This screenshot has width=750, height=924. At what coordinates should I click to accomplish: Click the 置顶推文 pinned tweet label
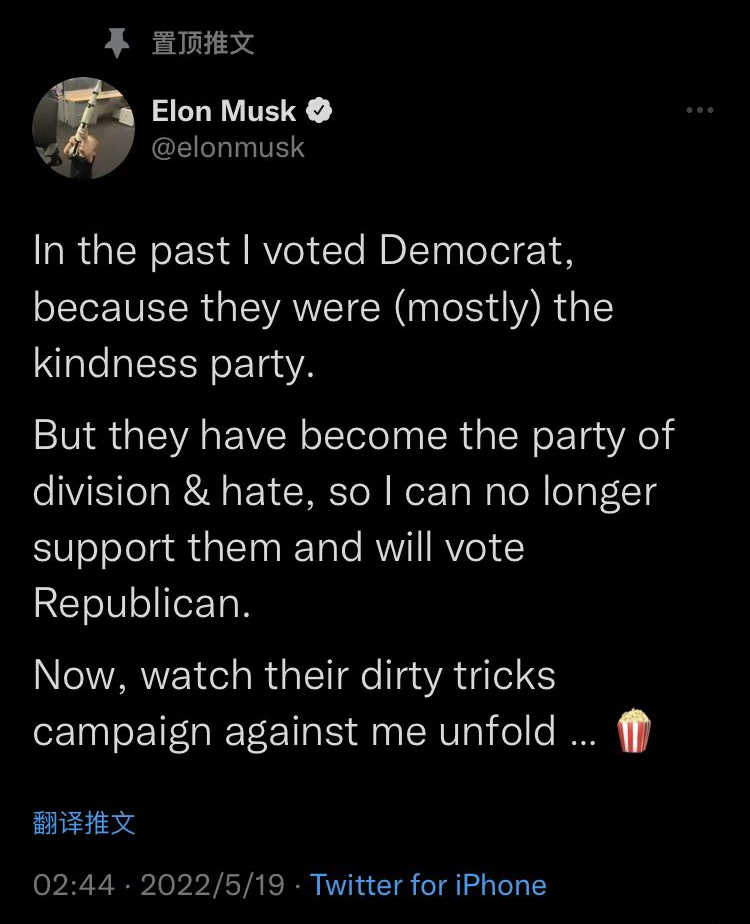click(x=203, y=44)
